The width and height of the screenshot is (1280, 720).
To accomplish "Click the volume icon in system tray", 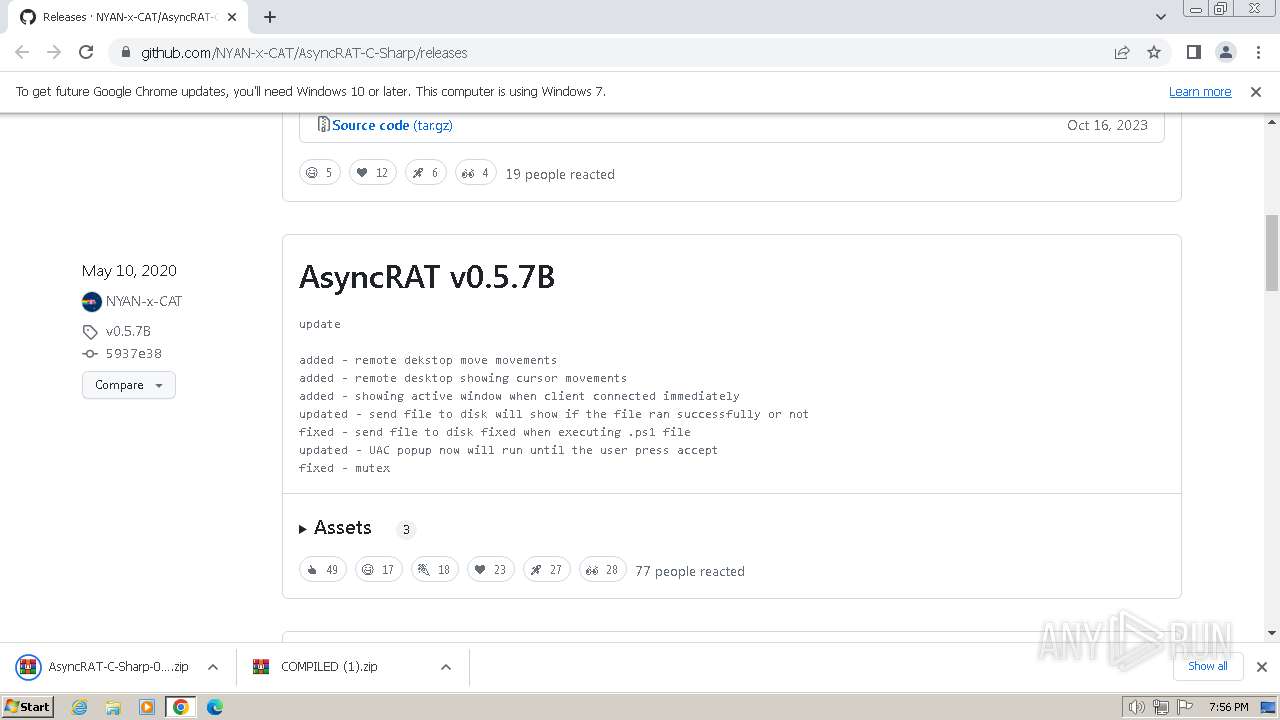I will point(1136,707).
